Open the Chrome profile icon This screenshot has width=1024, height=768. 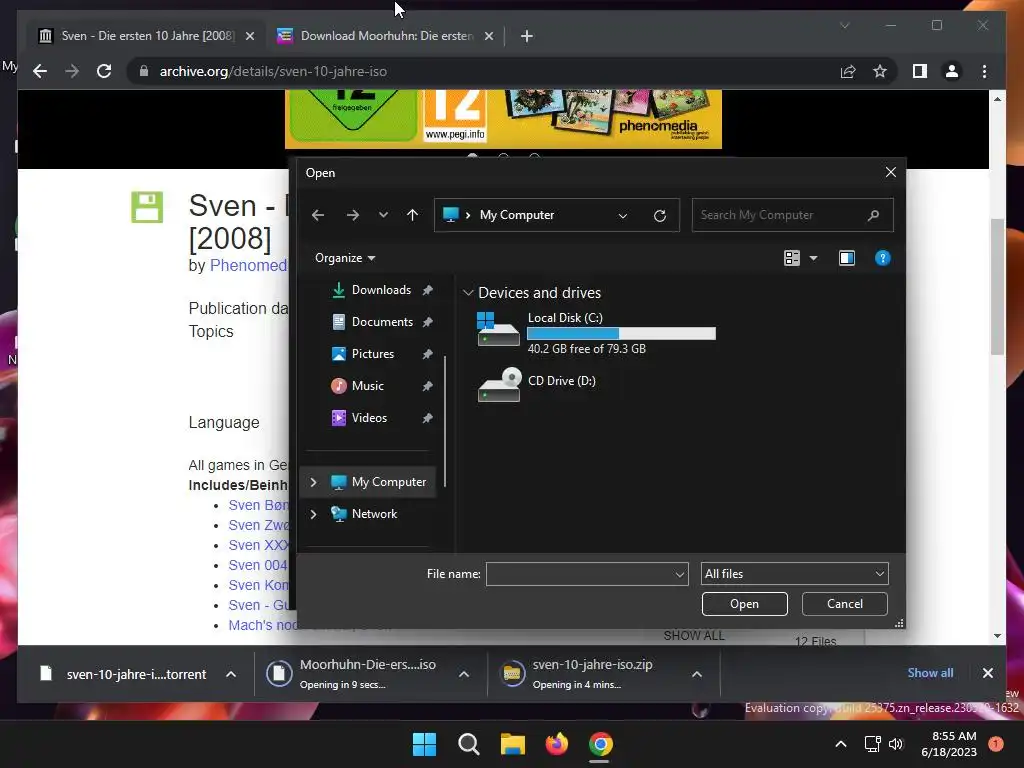click(x=952, y=71)
